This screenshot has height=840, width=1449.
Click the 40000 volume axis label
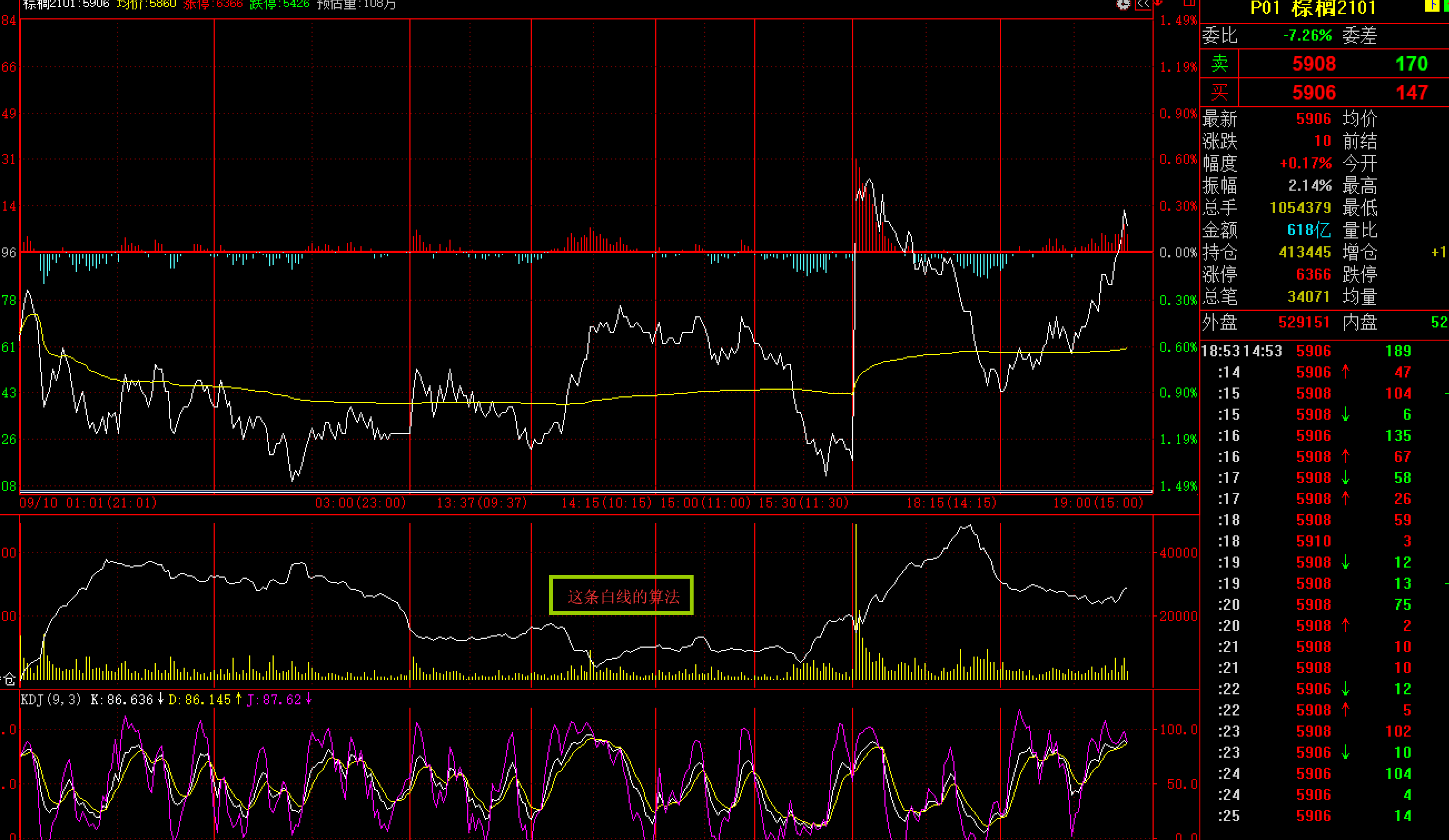[1179, 553]
